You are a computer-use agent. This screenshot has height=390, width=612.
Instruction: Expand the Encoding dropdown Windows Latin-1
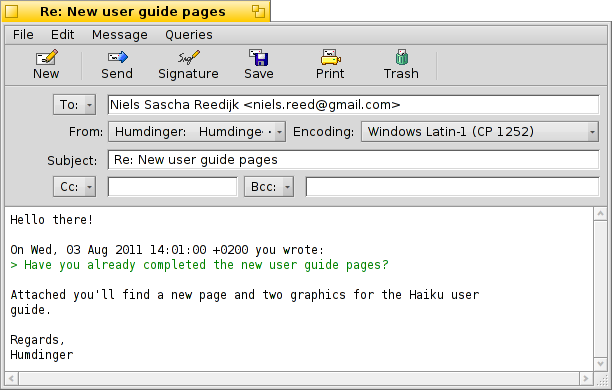point(480,132)
